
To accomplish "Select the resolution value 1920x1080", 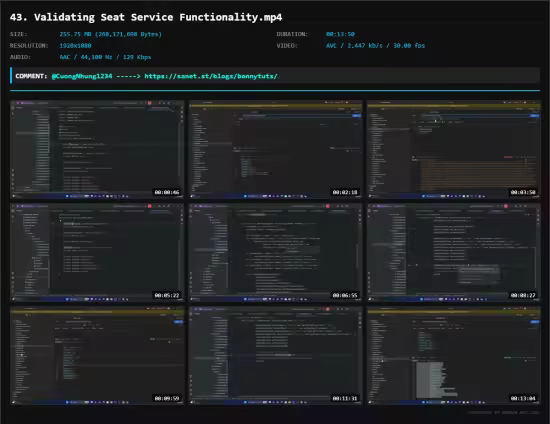I will point(75,46).
